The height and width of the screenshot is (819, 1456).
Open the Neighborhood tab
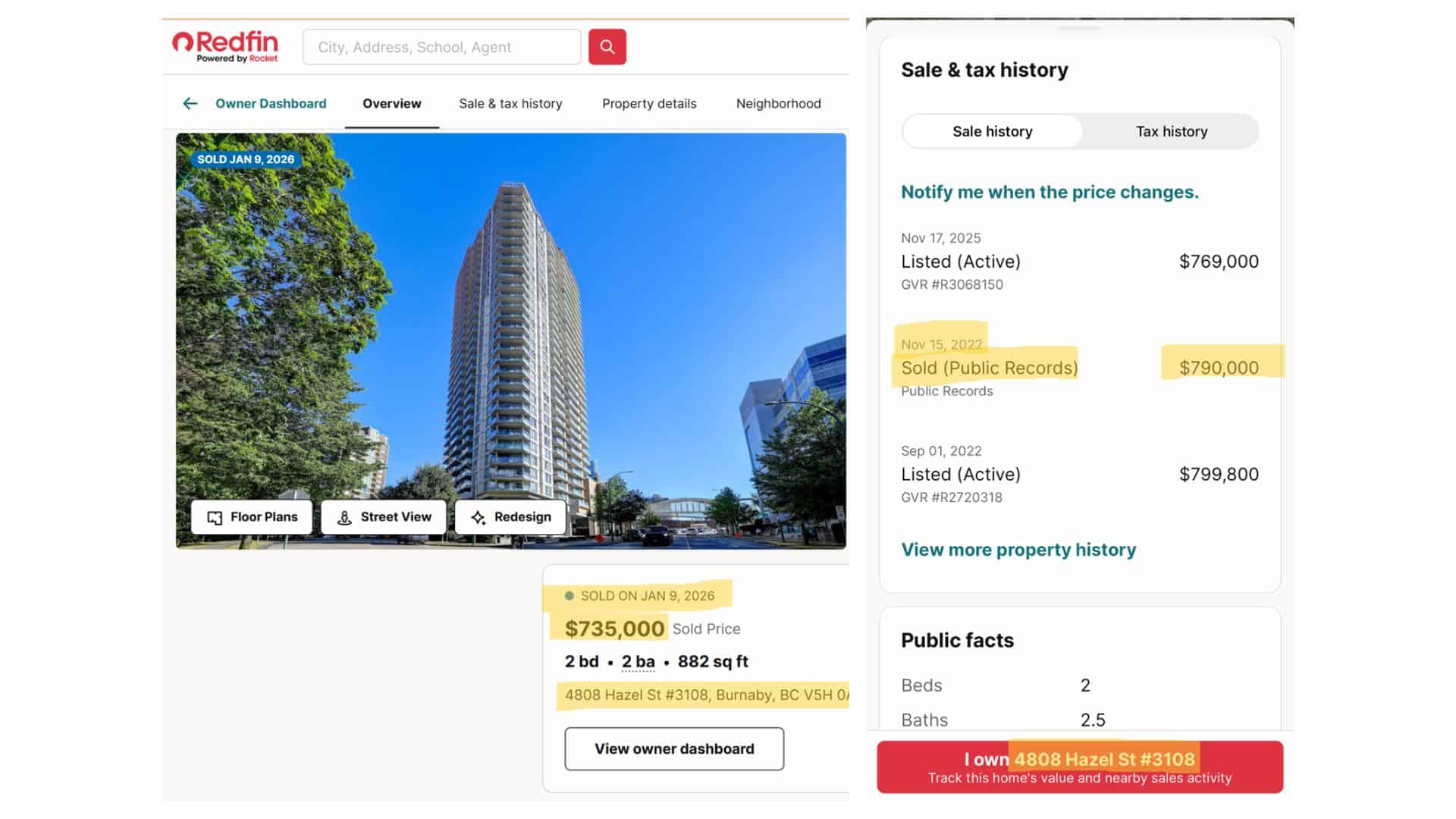coord(777,103)
